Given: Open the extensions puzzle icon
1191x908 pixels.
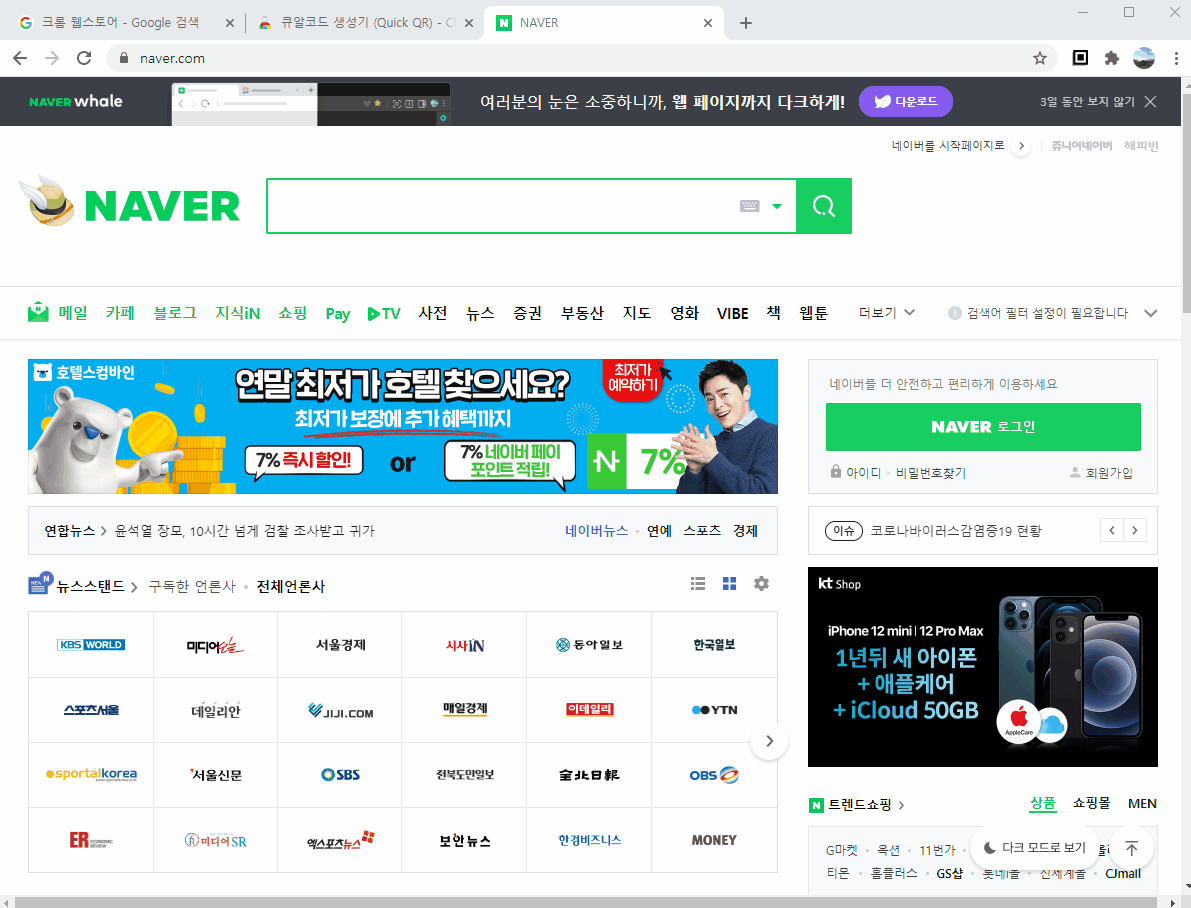Looking at the screenshot, I should click(1112, 59).
